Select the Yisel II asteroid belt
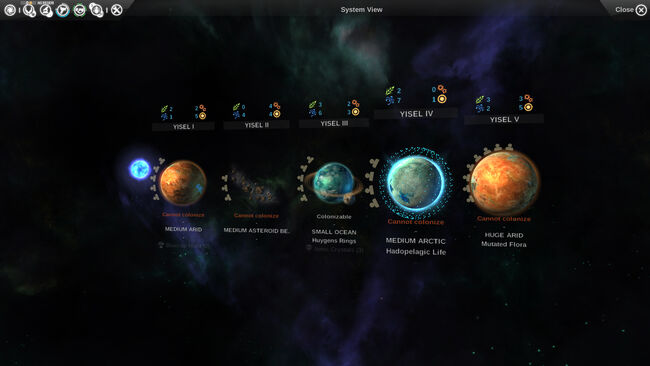 click(x=253, y=185)
